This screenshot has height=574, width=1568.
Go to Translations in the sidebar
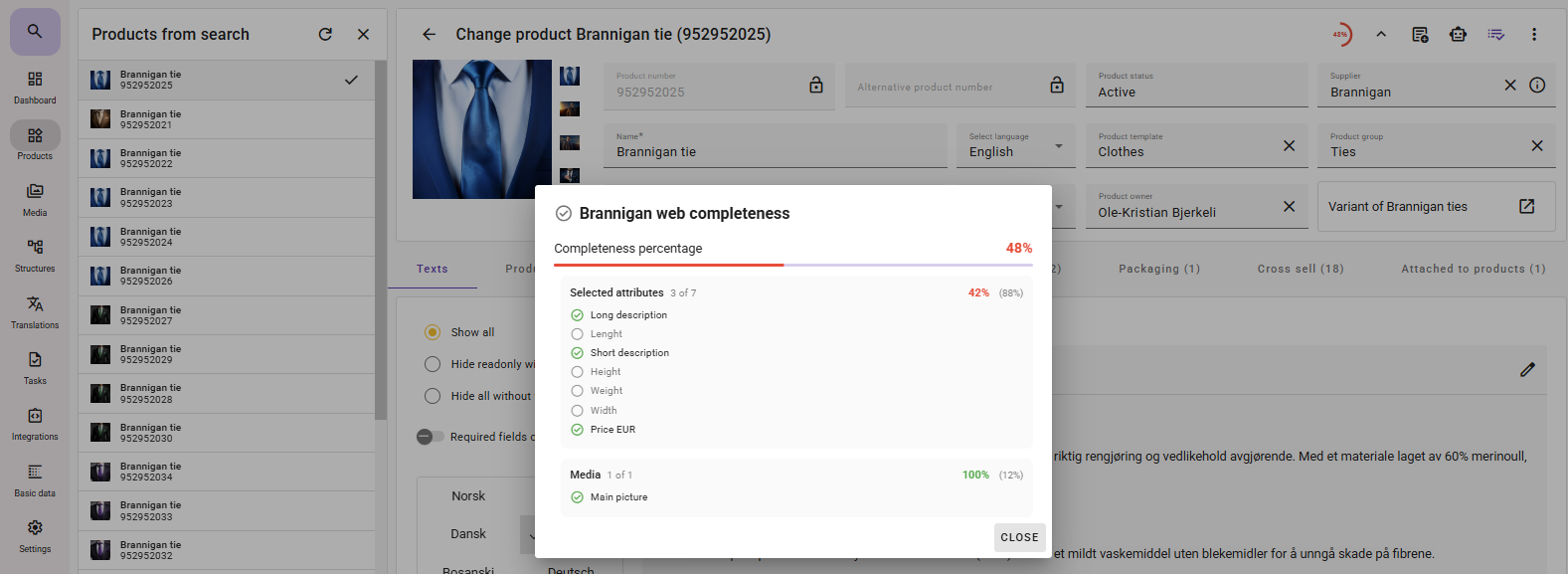[x=35, y=311]
